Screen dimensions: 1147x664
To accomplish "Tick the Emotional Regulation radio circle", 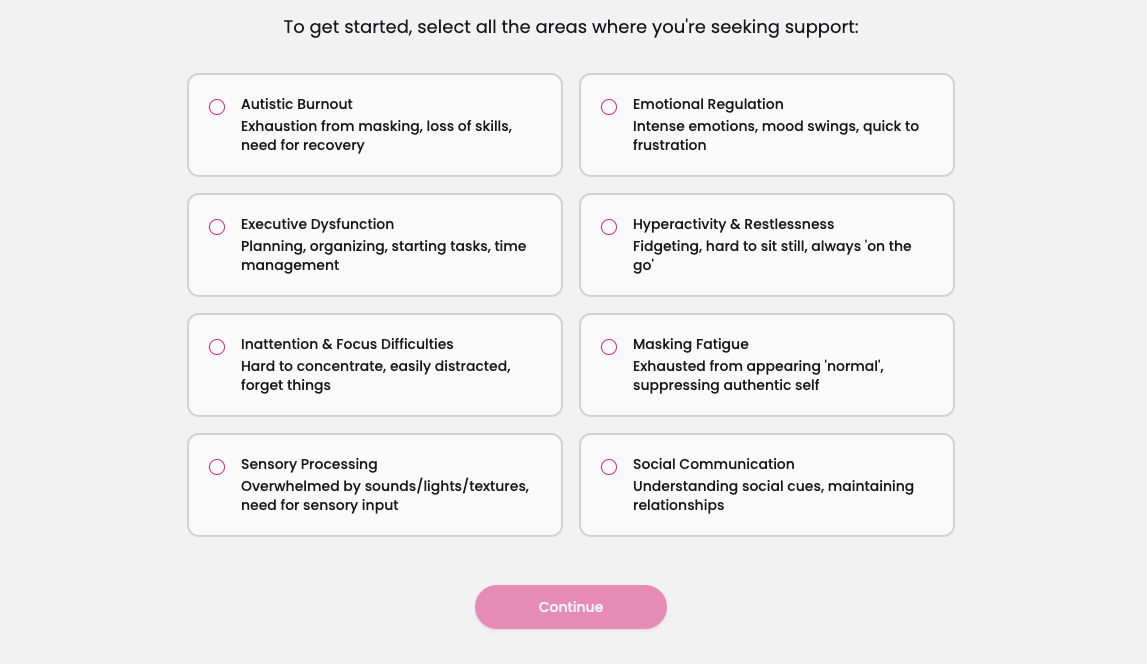I will (x=609, y=107).
